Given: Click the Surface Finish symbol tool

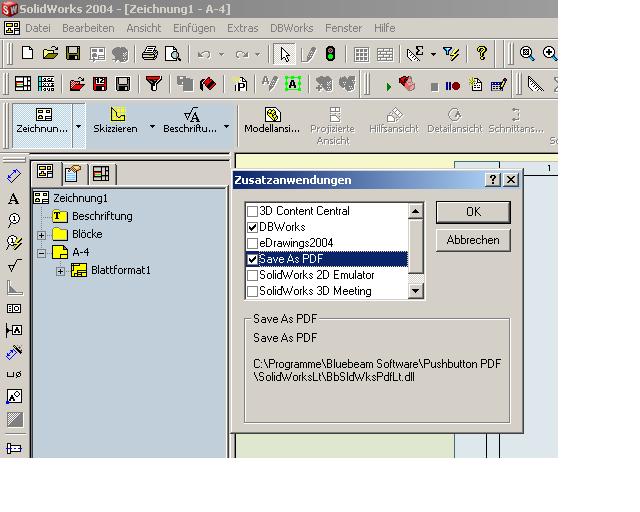Looking at the screenshot, I should (x=14, y=265).
